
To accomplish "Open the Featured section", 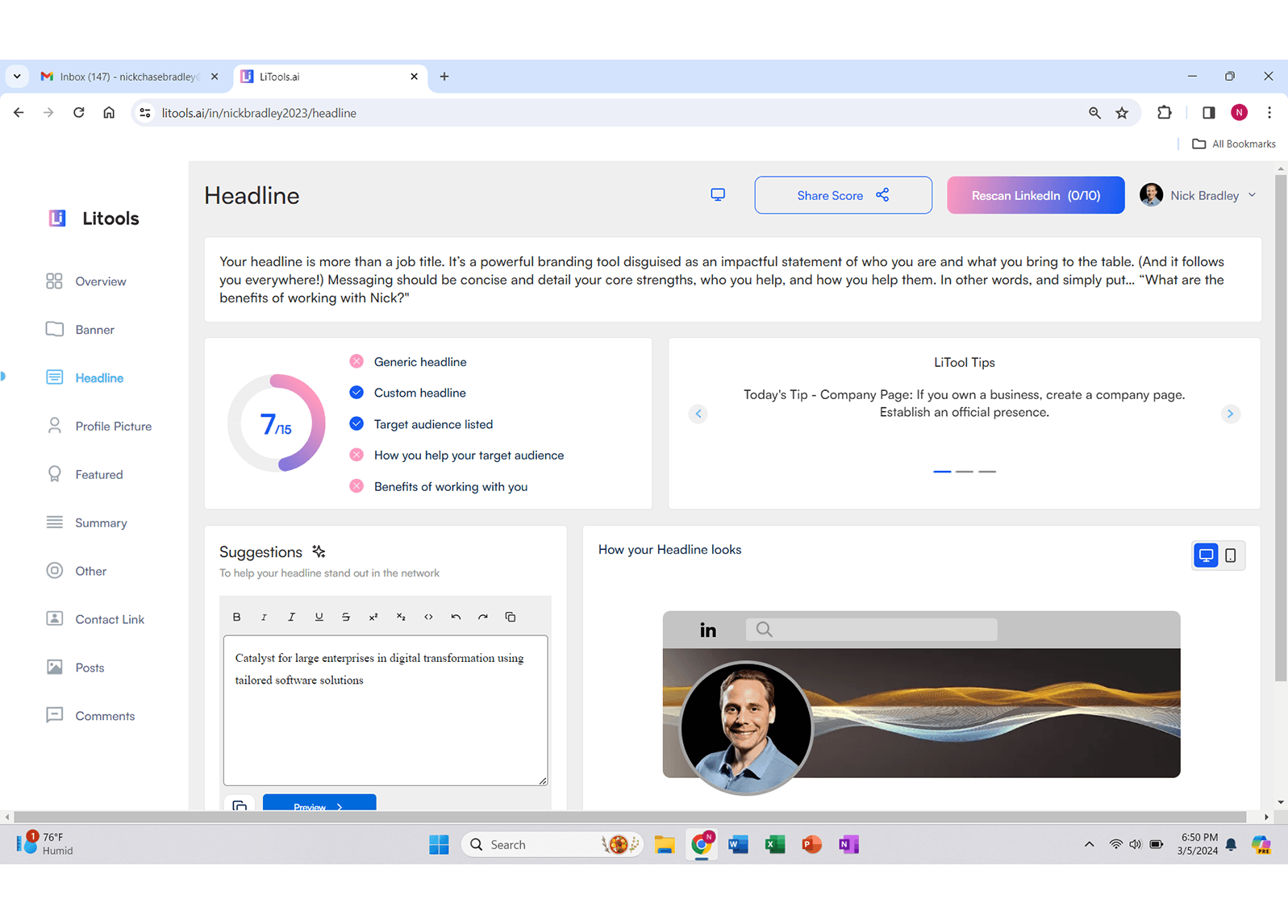I will (x=85, y=475).
